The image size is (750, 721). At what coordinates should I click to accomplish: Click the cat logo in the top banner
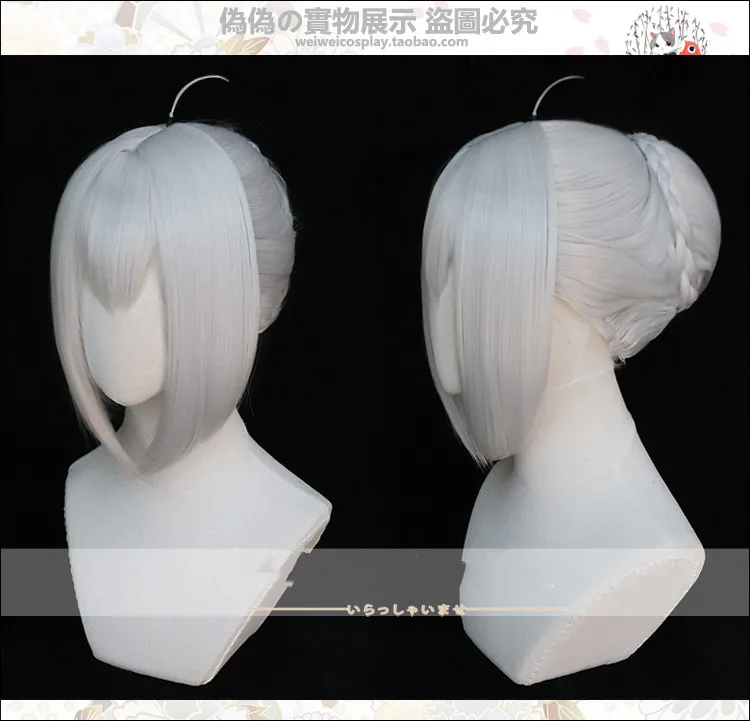pyautogui.click(x=667, y=33)
